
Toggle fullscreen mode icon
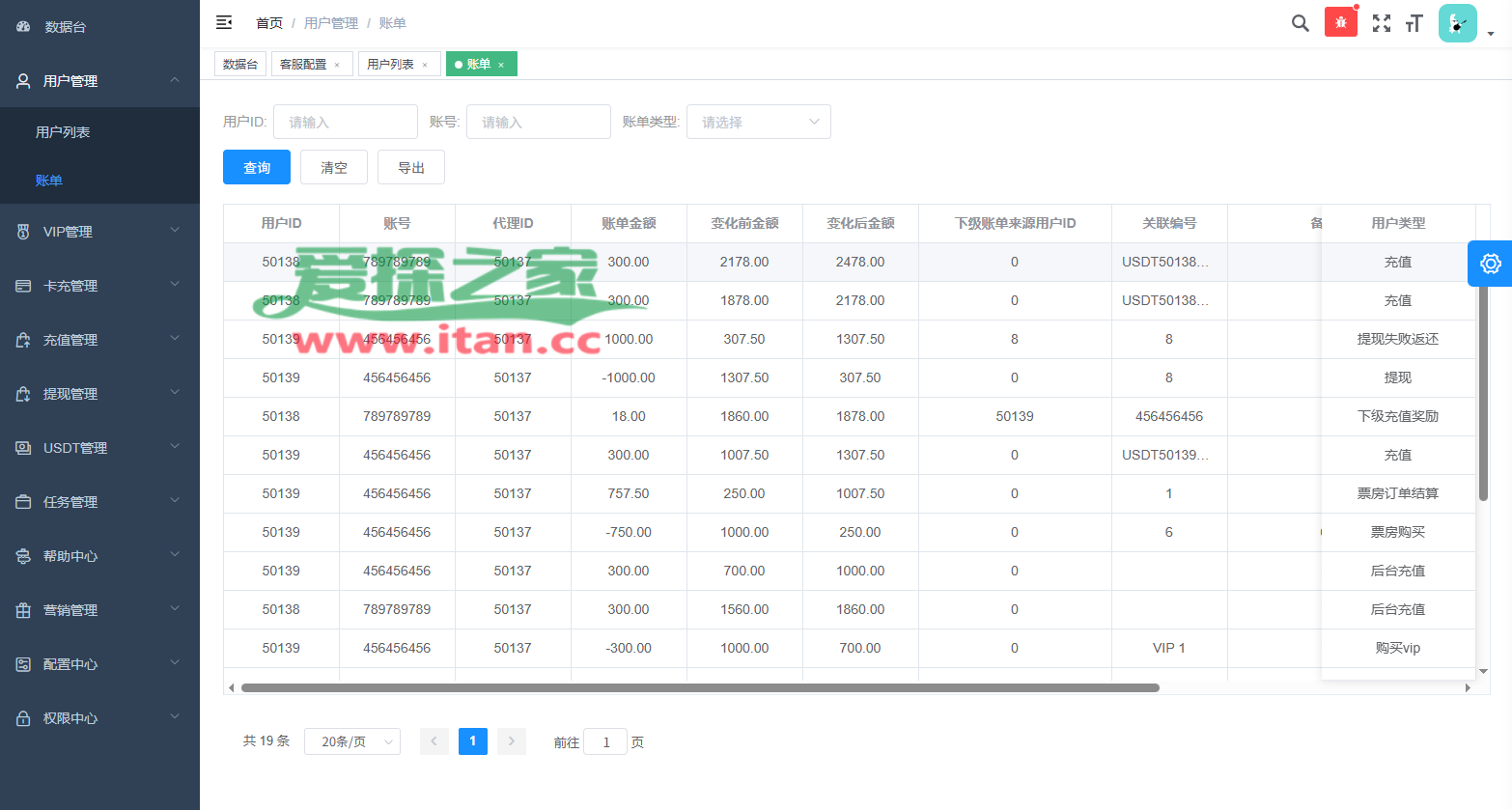1382,23
